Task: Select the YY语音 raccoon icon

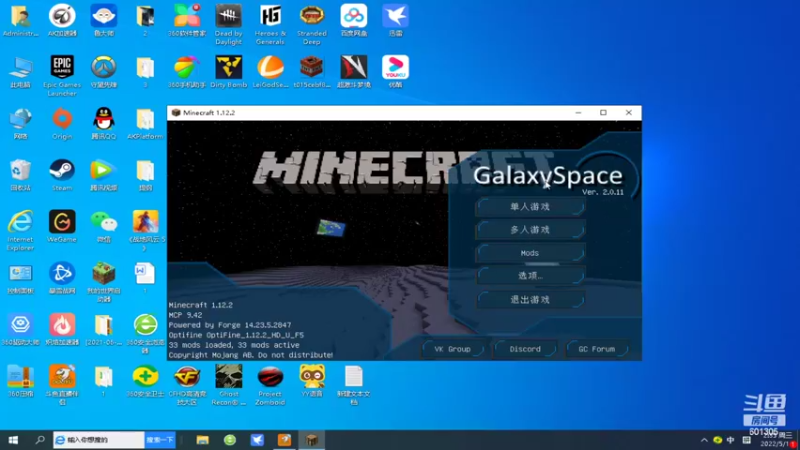Action: pyautogui.click(x=312, y=382)
